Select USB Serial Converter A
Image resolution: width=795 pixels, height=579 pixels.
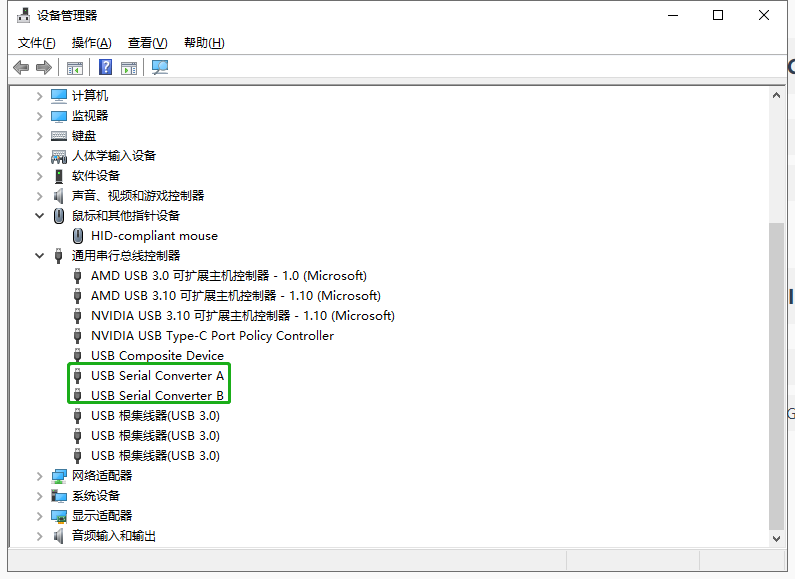[157, 376]
